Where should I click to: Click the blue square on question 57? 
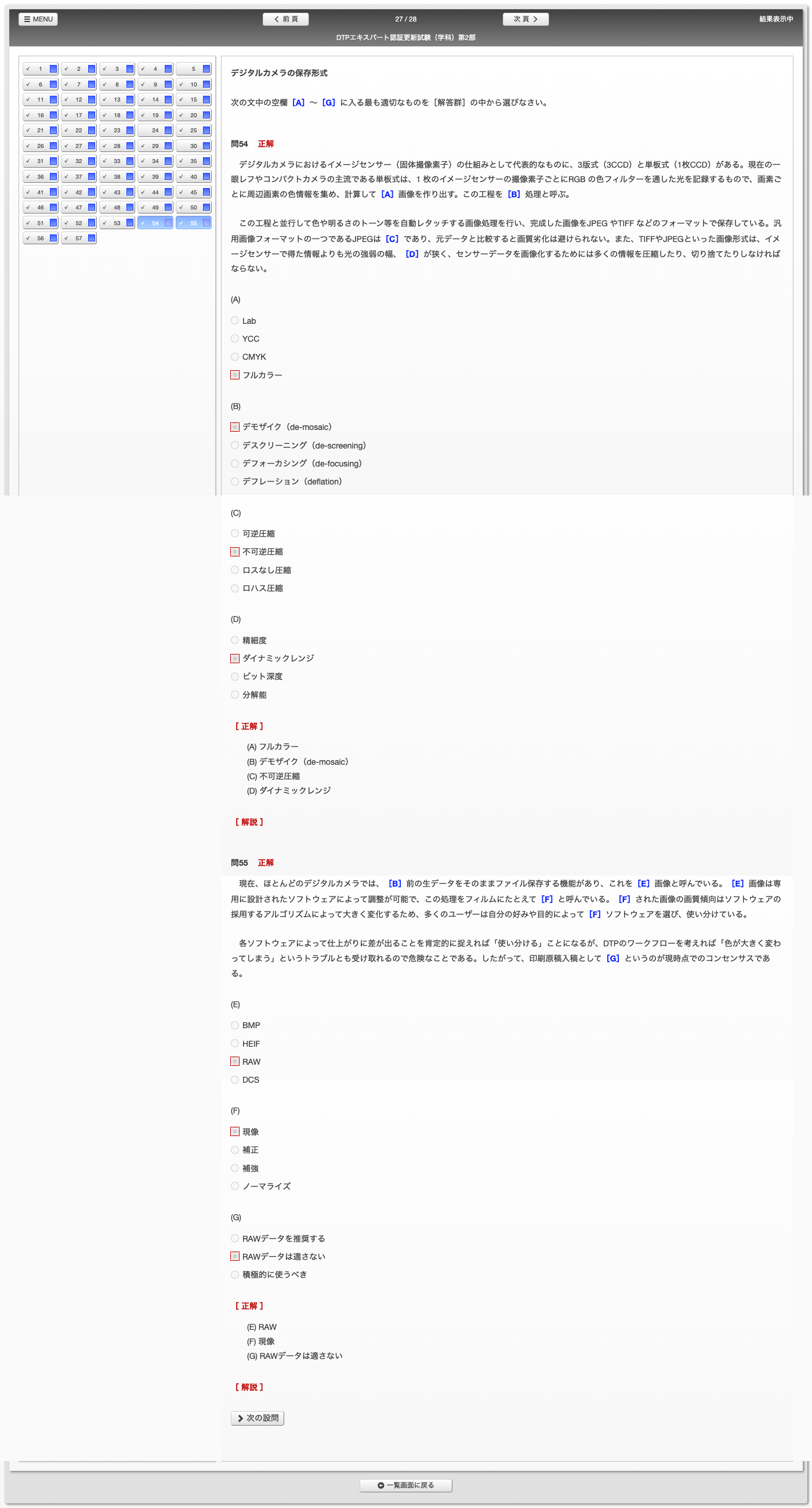(x=92, y=238)
